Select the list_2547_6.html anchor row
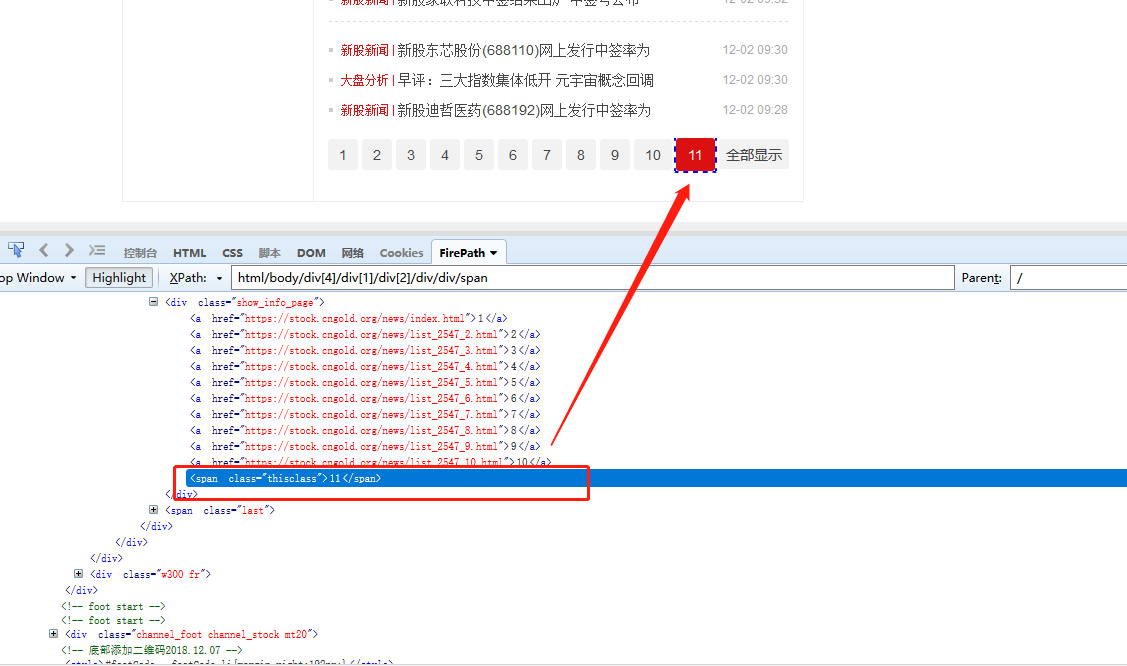 point(365,398)
